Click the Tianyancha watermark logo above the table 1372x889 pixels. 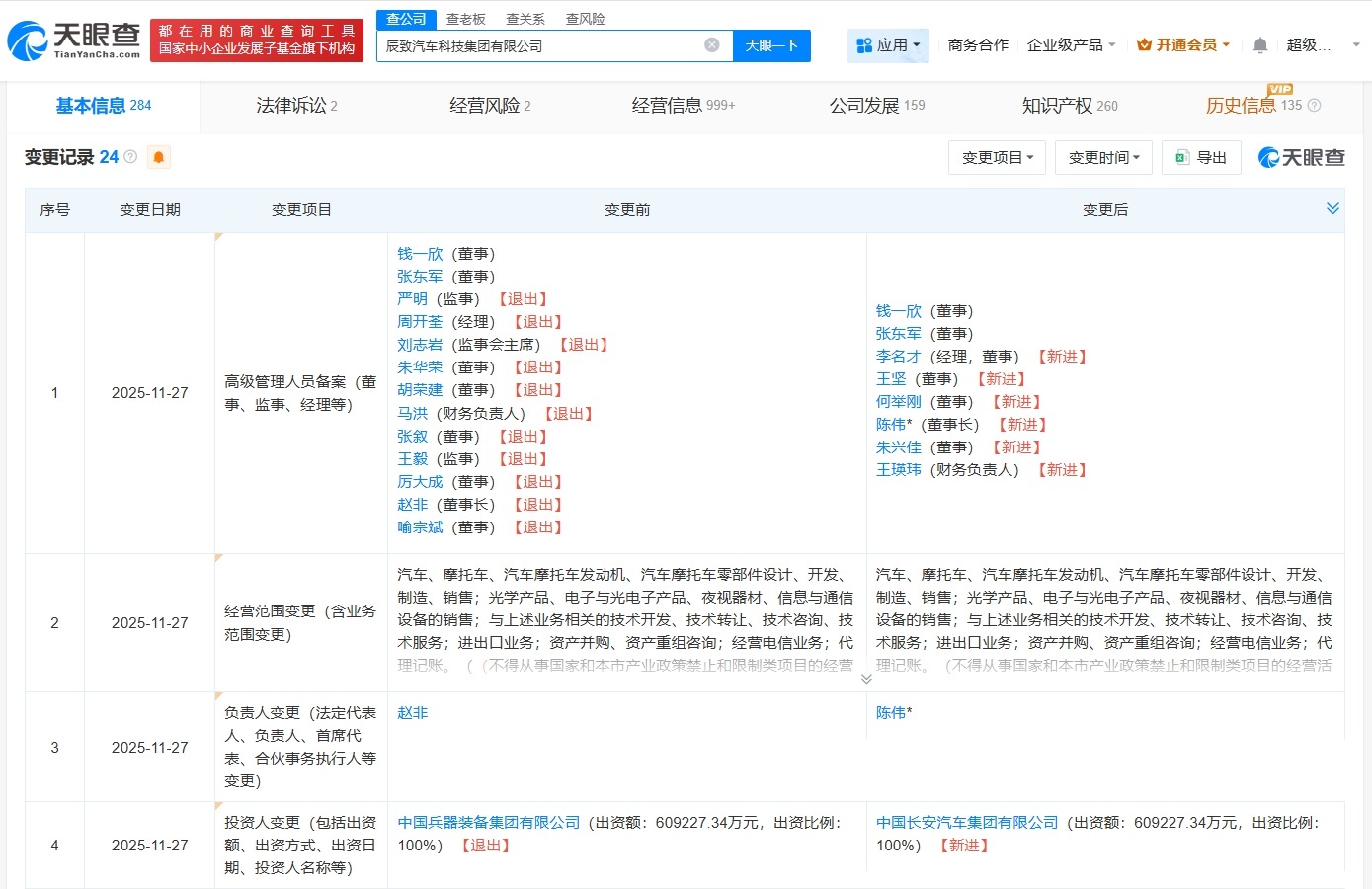[1302, 156]
